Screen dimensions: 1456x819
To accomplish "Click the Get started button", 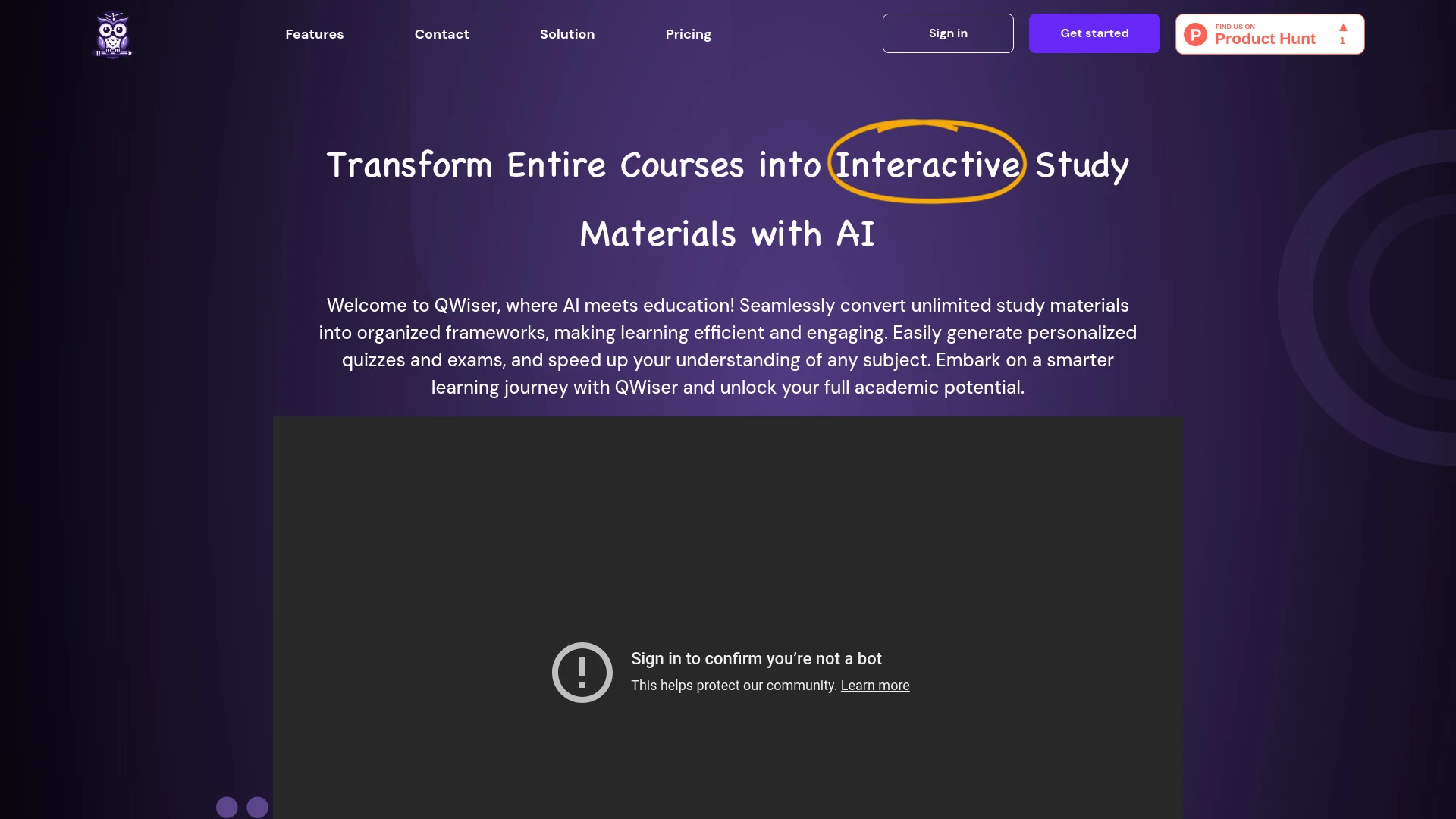I will (1094, 34).
